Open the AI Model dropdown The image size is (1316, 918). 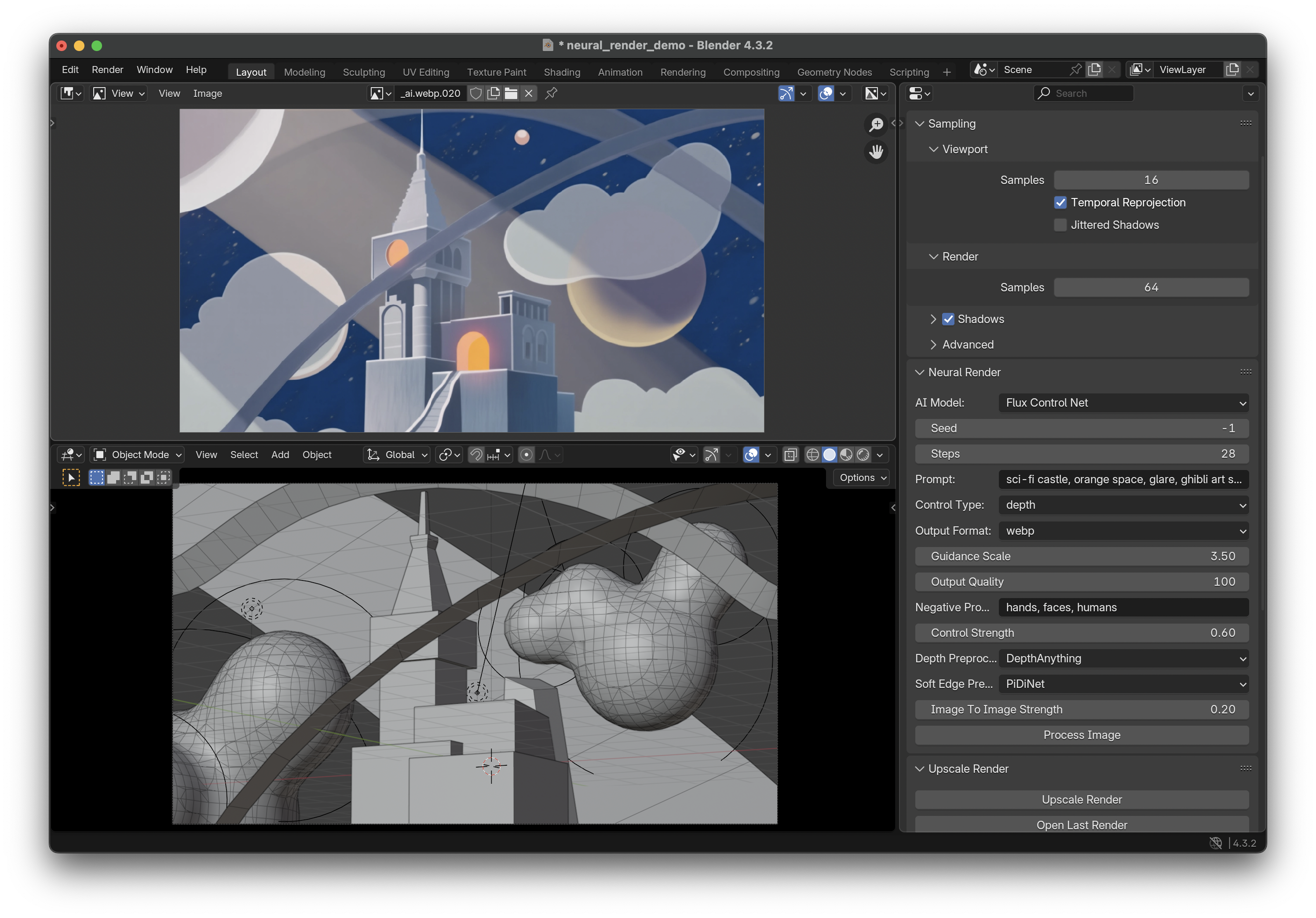coord(1123,403)
